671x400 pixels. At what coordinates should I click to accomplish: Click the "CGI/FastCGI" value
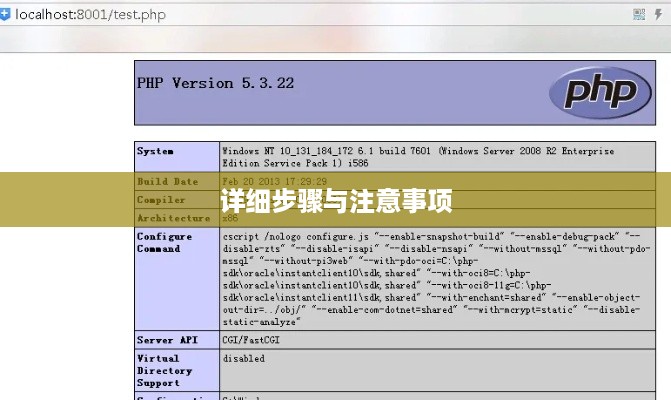click(x=251, y=340)
